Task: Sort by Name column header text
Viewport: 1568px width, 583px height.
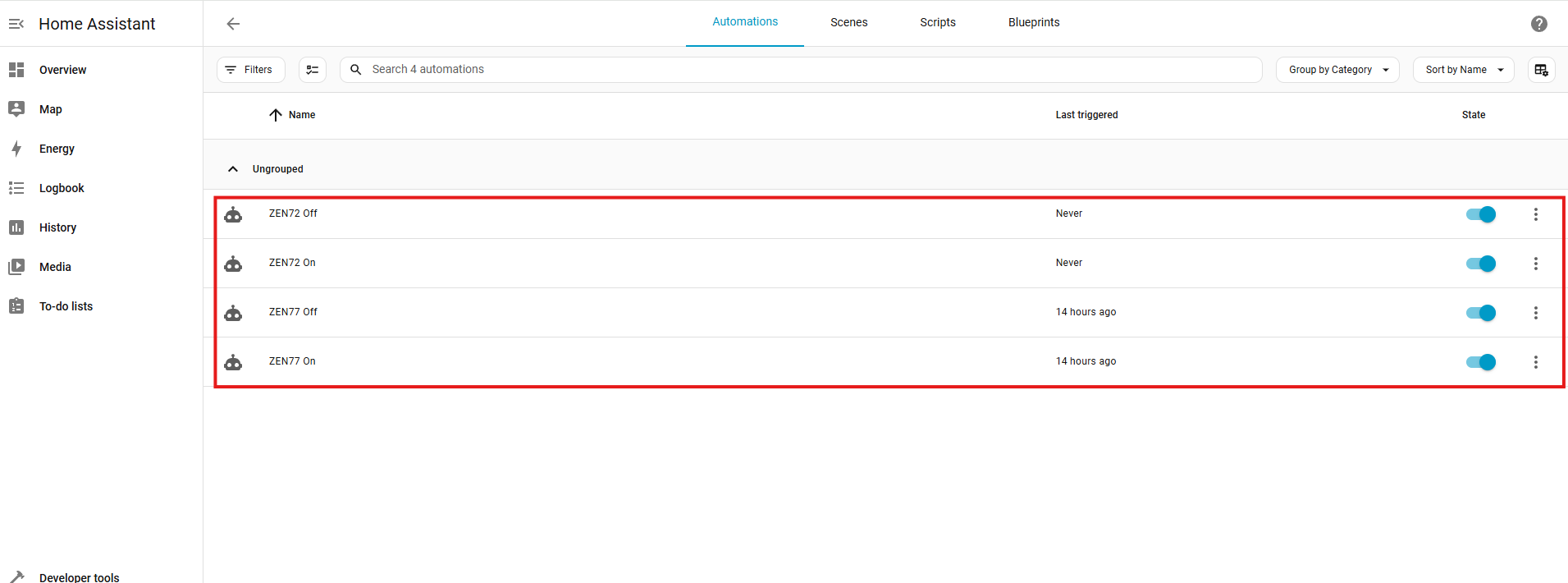Action: pos(302,115)
